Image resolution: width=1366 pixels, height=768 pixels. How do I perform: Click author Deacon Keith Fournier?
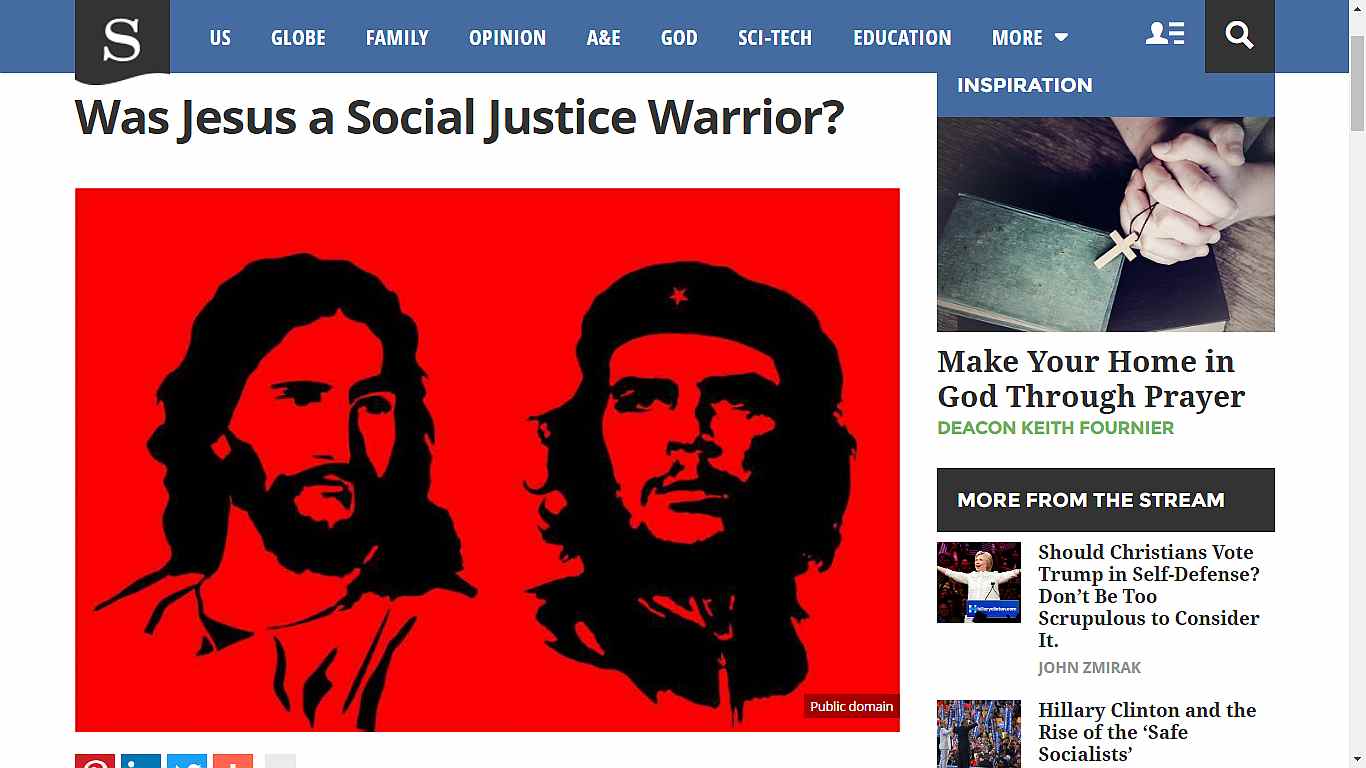click(1055, 428)
